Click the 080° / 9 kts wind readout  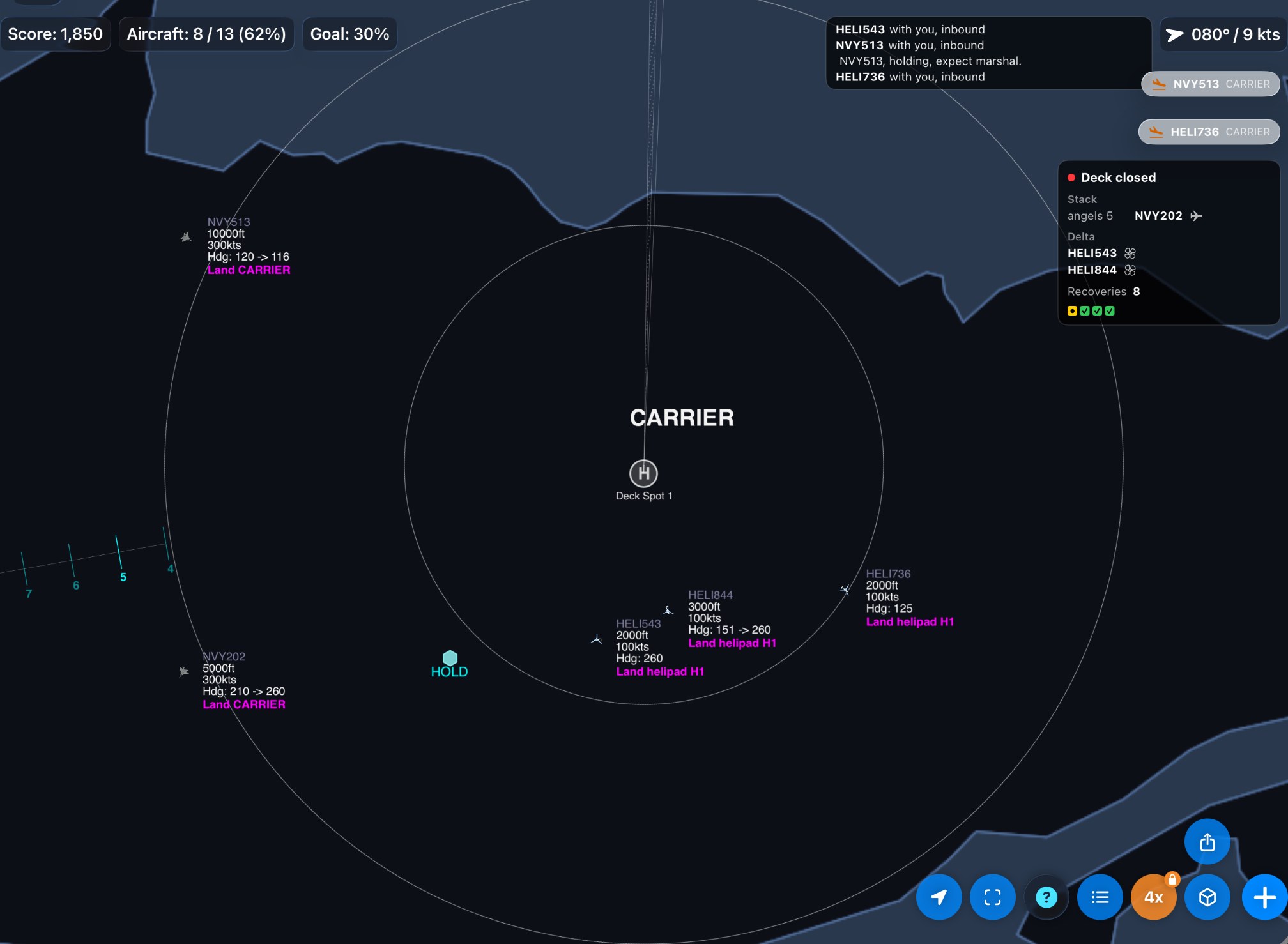pyautogui.click(x=1236, y=34)
